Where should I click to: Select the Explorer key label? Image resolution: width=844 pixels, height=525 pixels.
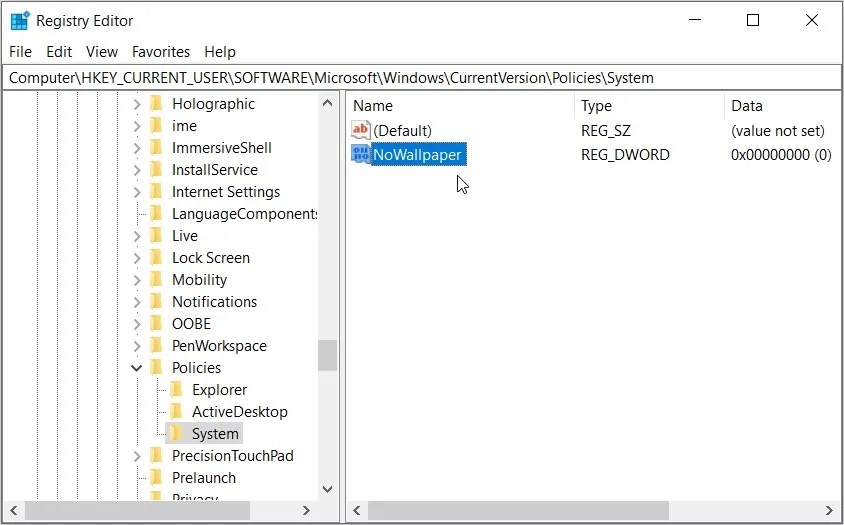click(220, 389)
